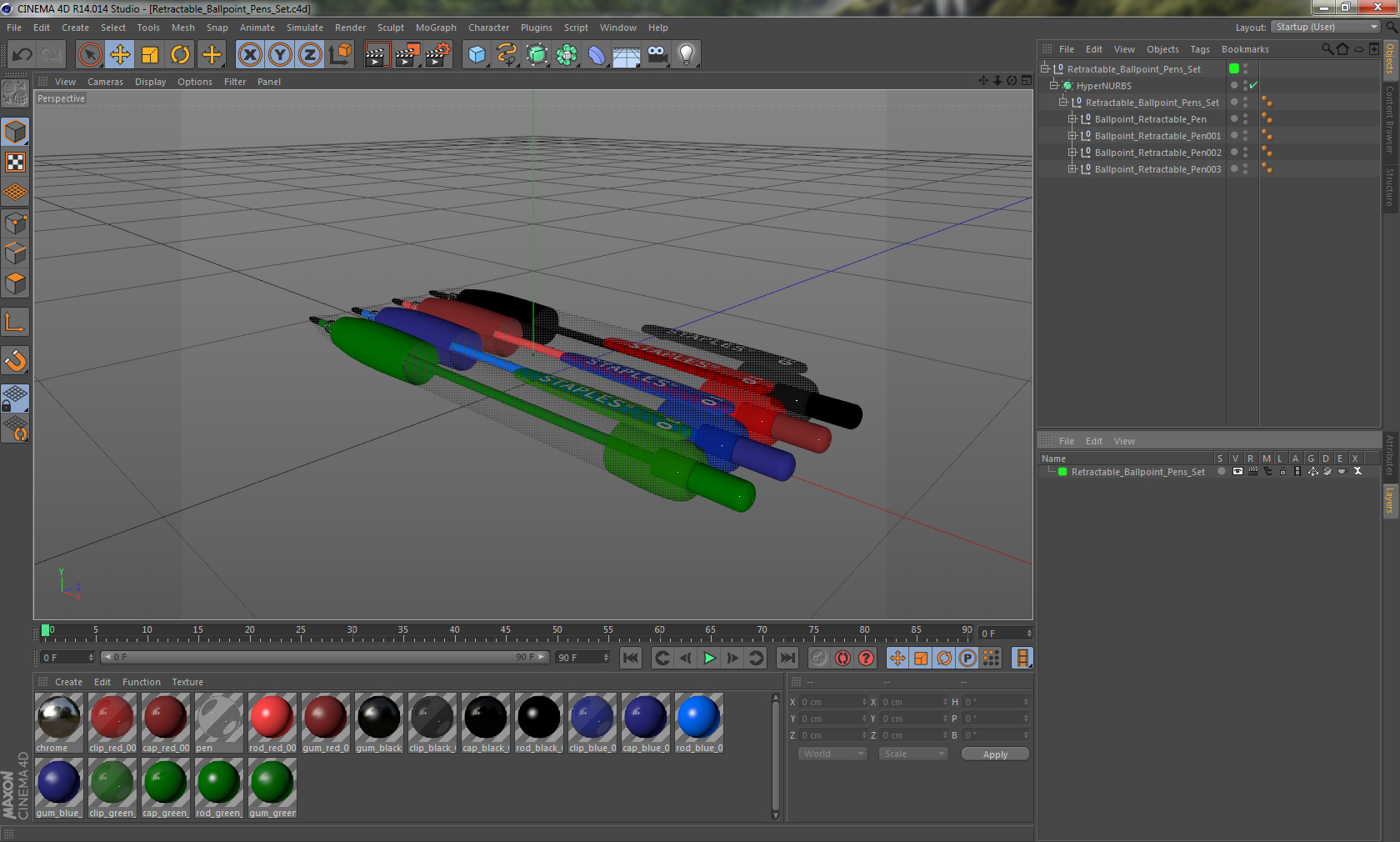Open viewport Cameras menu
Image resolution: width=1400 pixels, height=842 pixels.
pyautogui.click(x=105, y=82)
